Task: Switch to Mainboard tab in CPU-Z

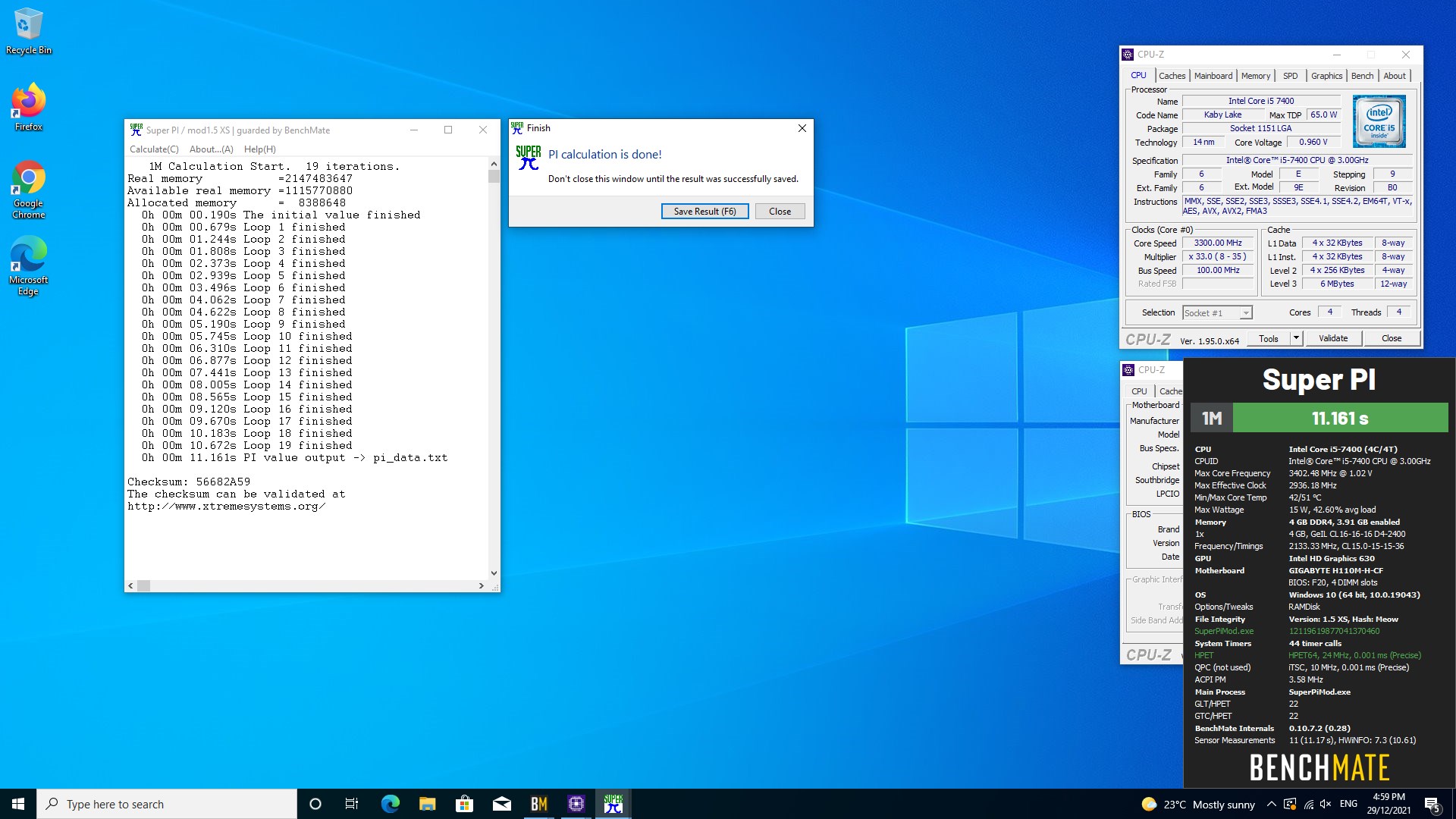Action: point(1213,76)
